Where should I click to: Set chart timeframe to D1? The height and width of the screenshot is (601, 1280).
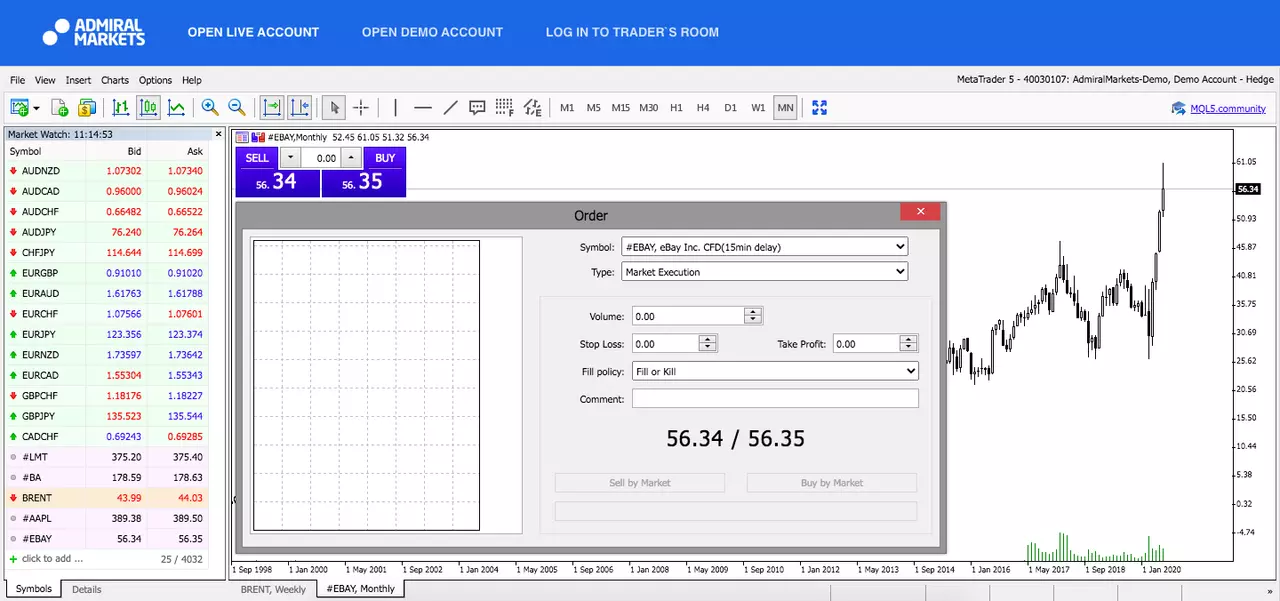pos(731,108)
